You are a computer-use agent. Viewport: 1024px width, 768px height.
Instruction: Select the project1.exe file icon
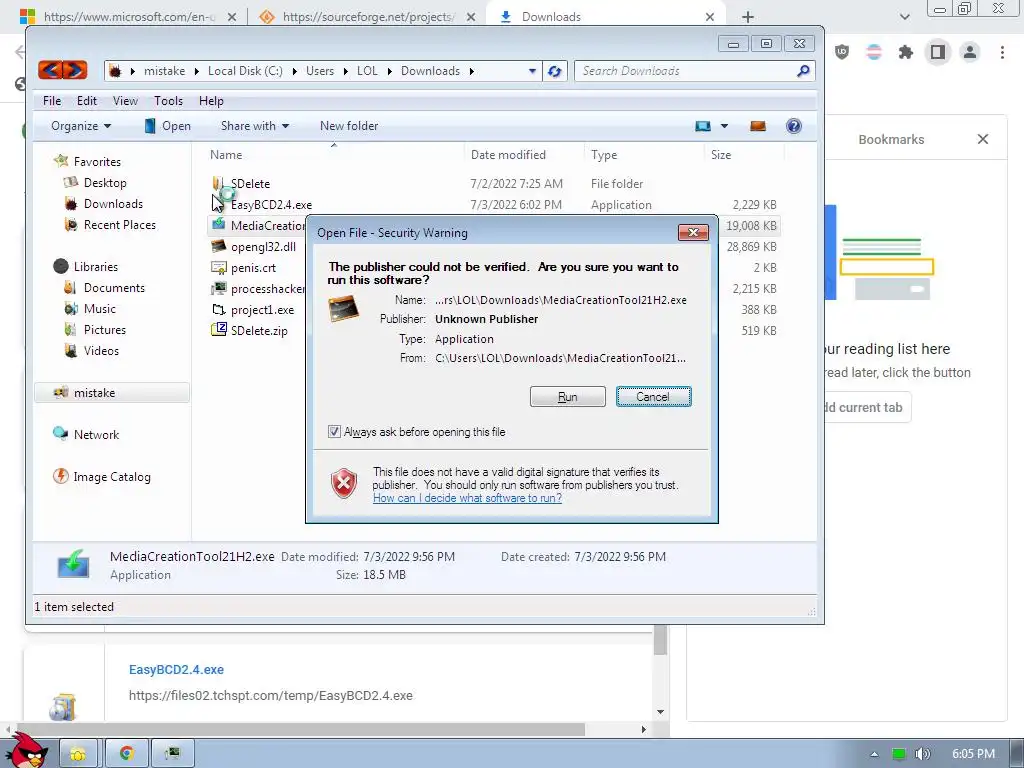coord(218,309)
